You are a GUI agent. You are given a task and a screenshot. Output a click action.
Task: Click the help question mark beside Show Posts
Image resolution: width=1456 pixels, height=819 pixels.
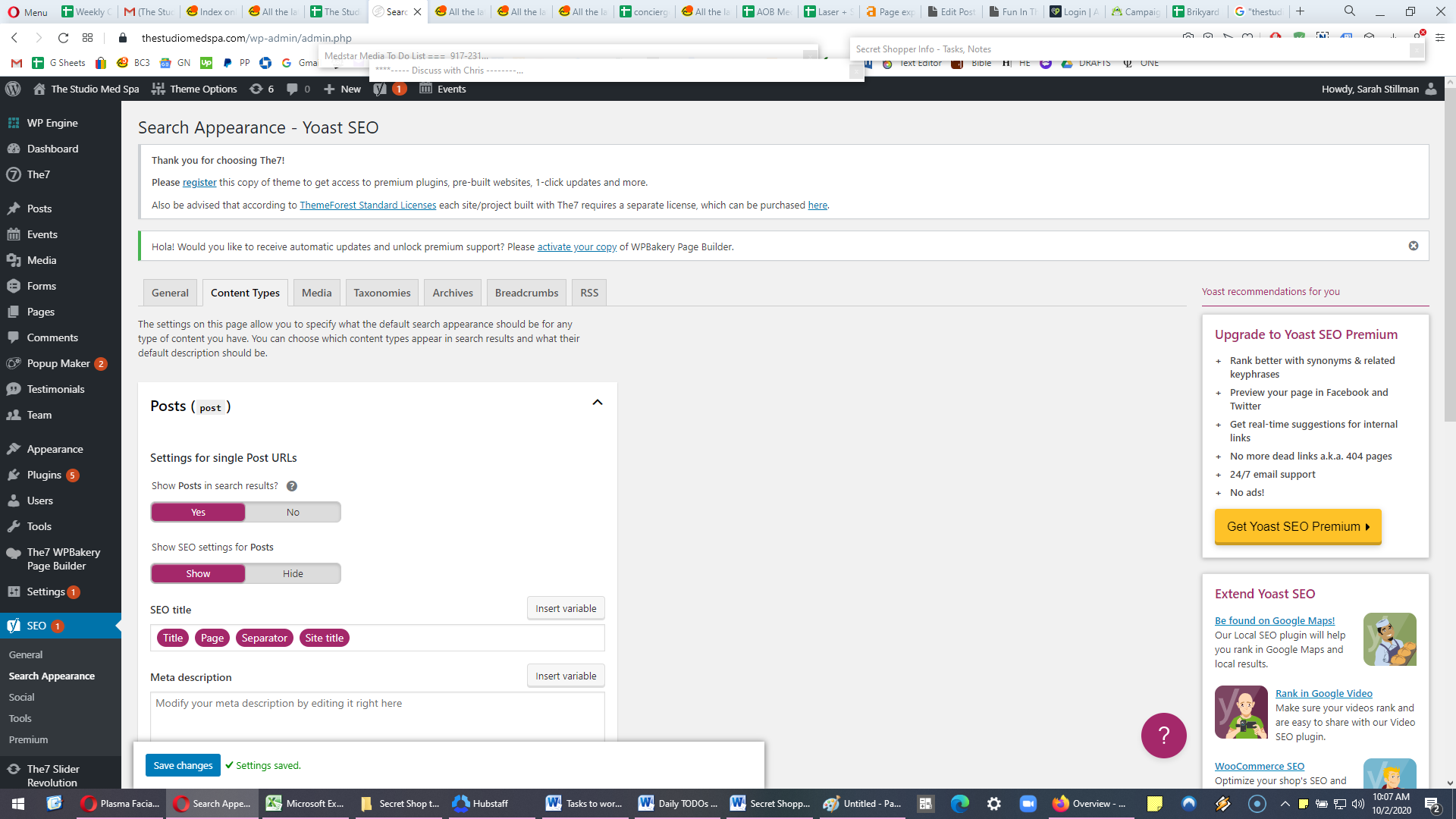tap(292, 486)
